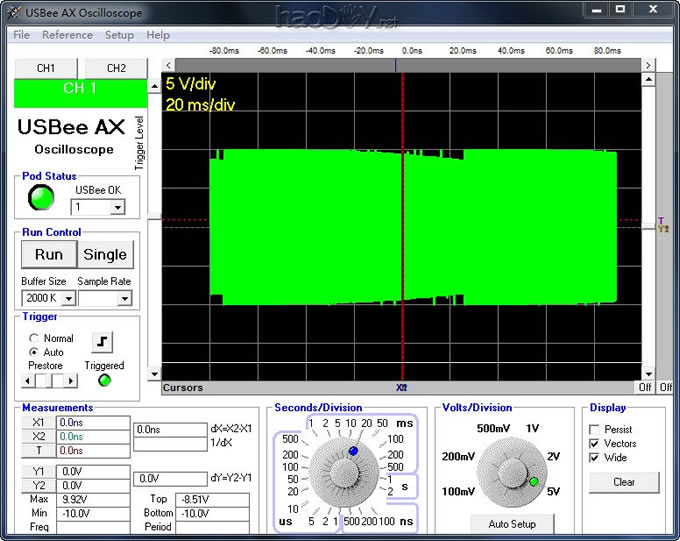Click the green Triggered status LED

point(104,380)
